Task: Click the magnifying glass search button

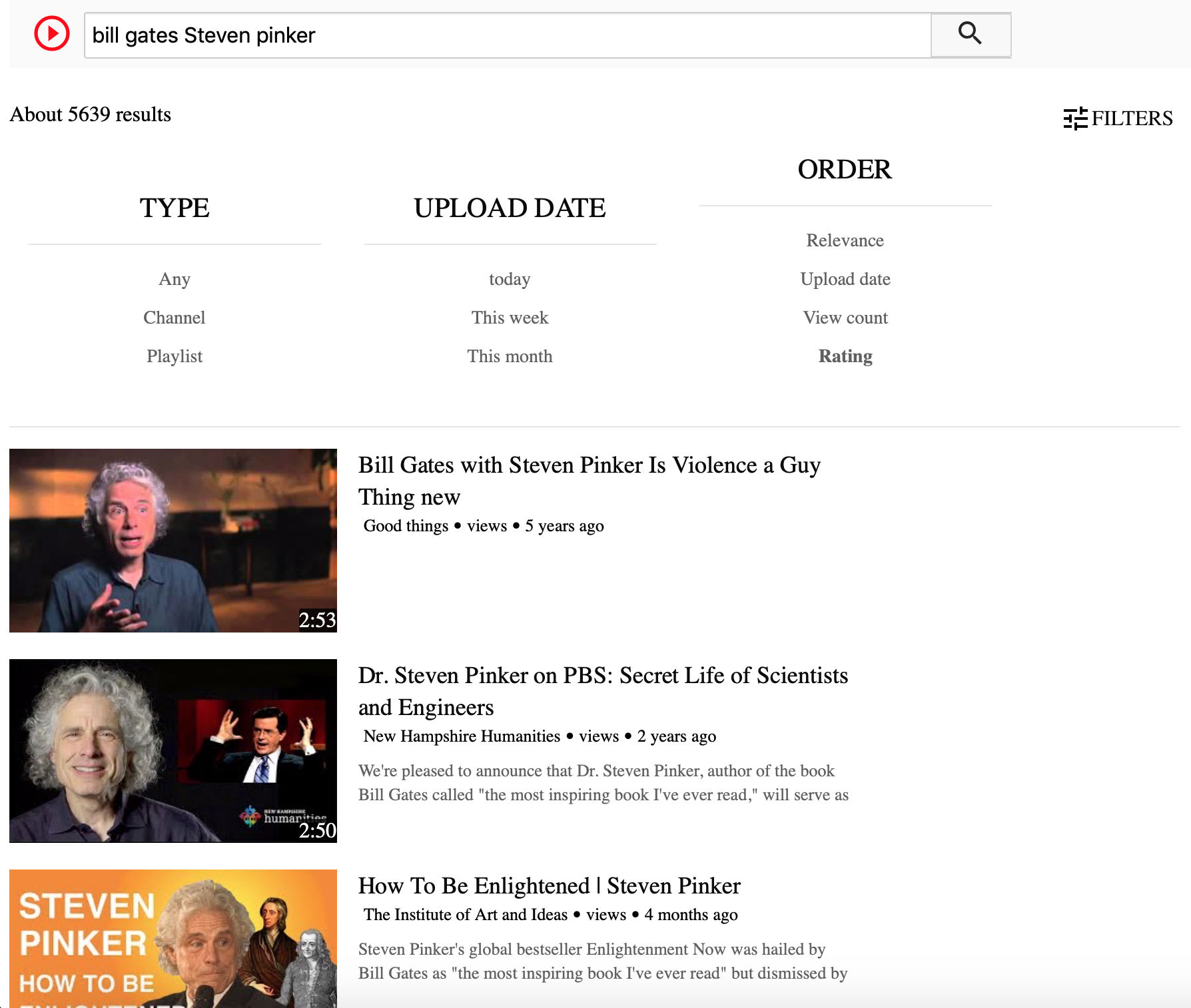Action: point(971,35)
